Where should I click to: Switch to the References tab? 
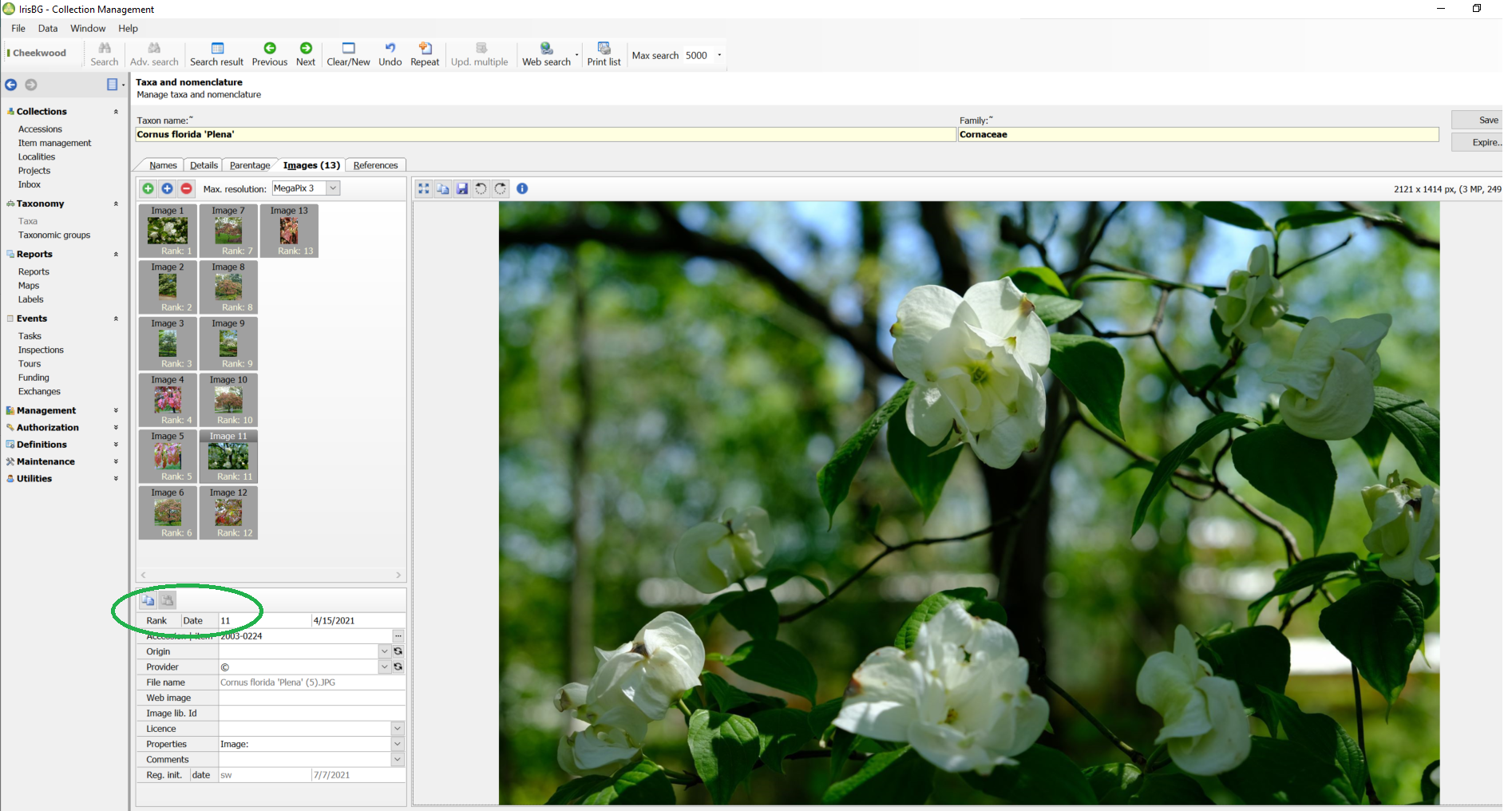pyautogui.click(x=375, y=165)
